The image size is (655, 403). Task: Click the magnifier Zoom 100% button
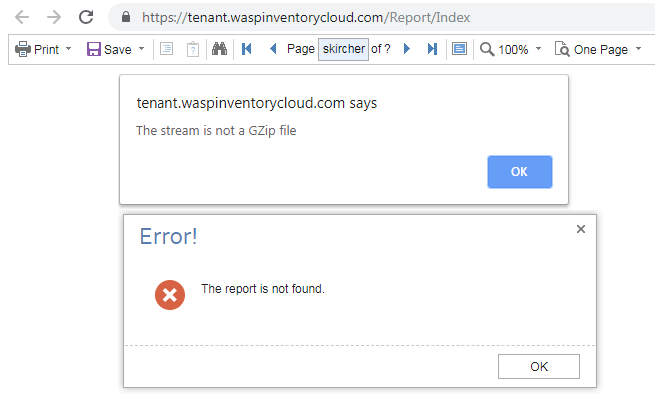504,49
